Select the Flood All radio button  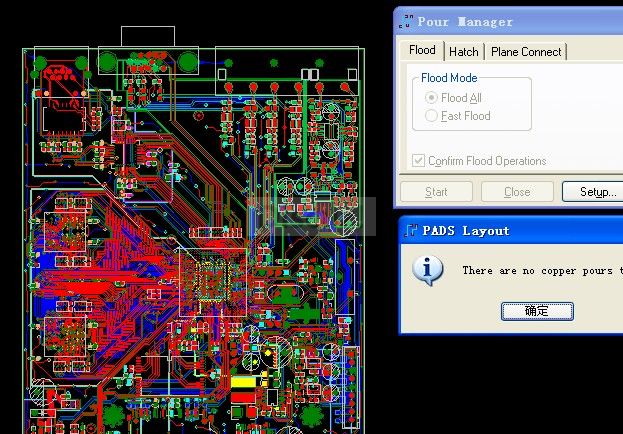click(431, 98)
